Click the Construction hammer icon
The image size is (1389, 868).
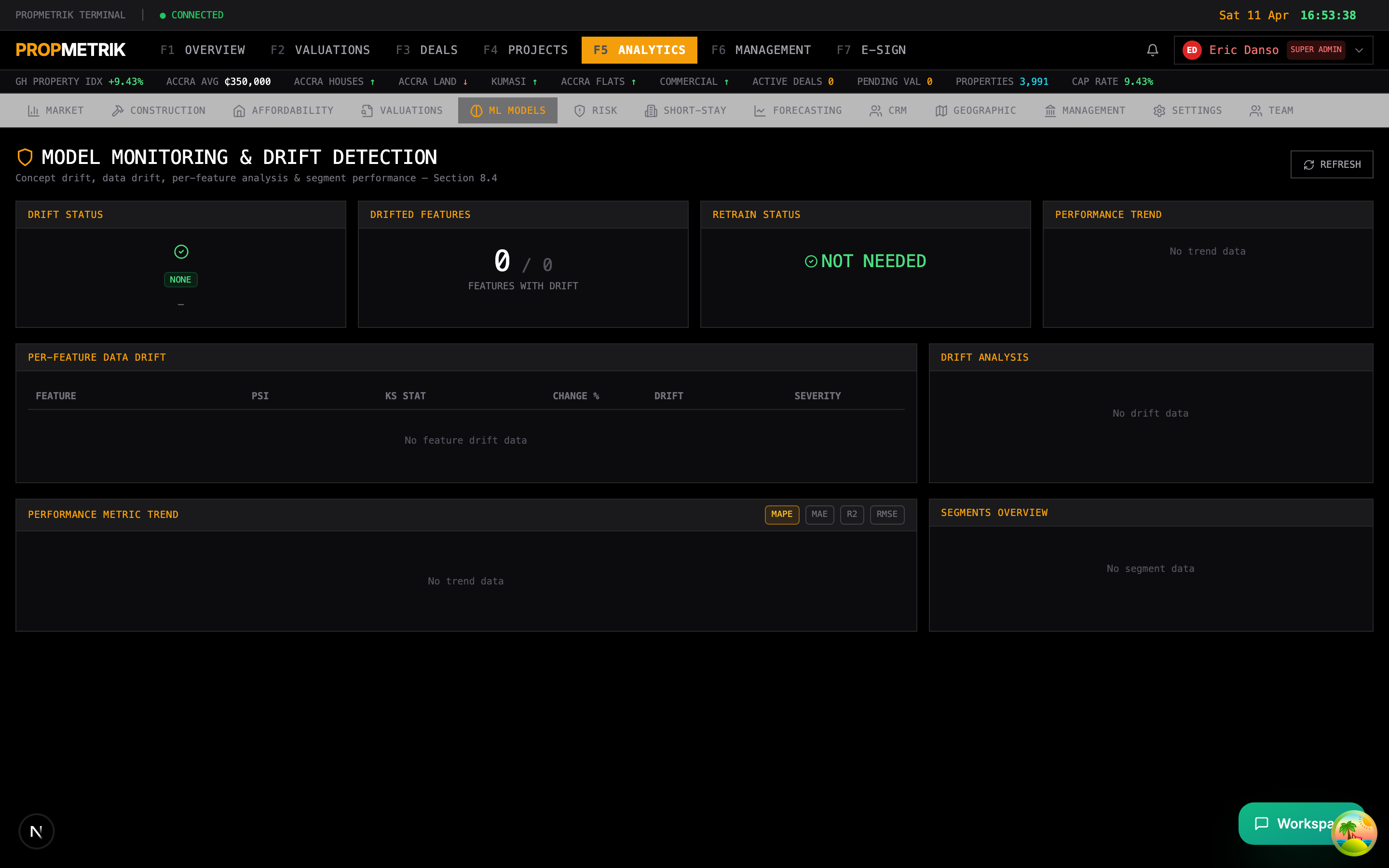coord(118,111)
